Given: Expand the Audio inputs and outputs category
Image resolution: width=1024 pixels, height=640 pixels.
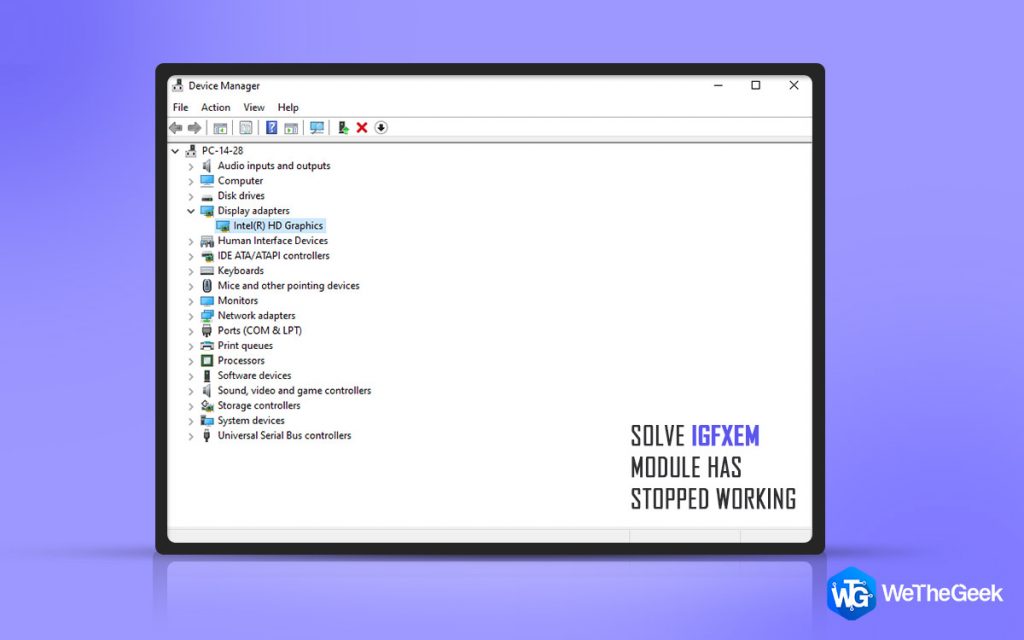Looking at the screenshot, I should pyautogui.click(x=191, y=167).
